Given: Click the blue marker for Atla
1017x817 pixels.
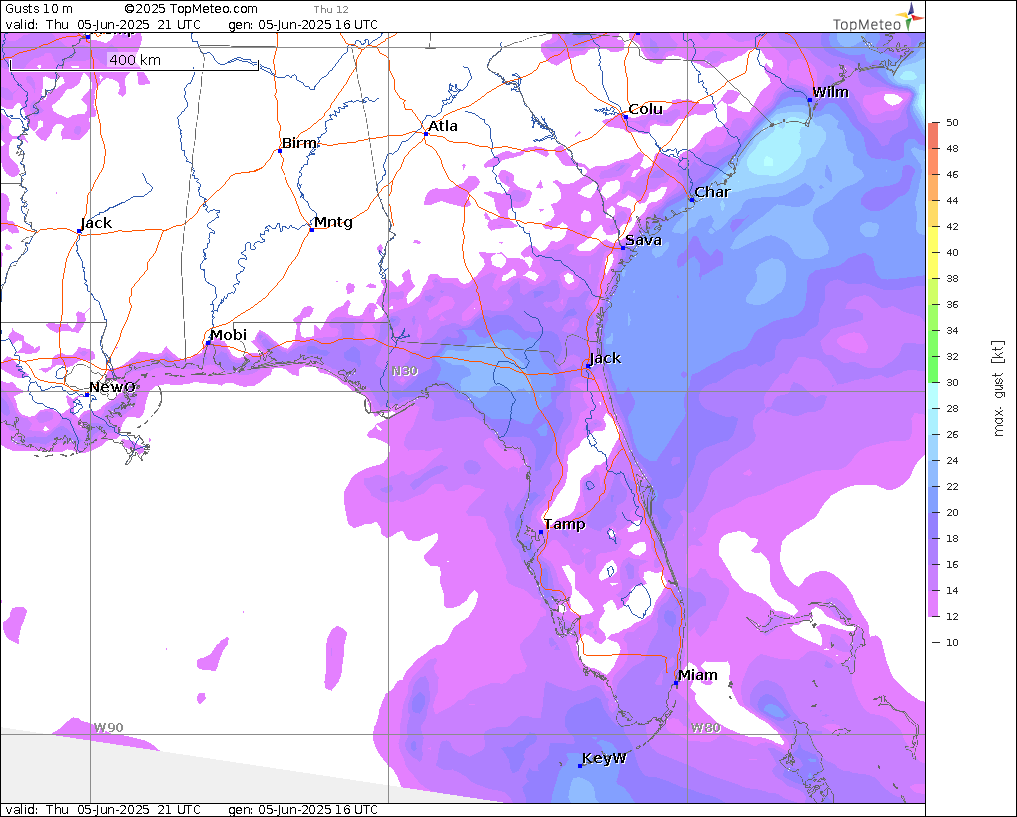Looking at the screenshot, I should [426, 134].
